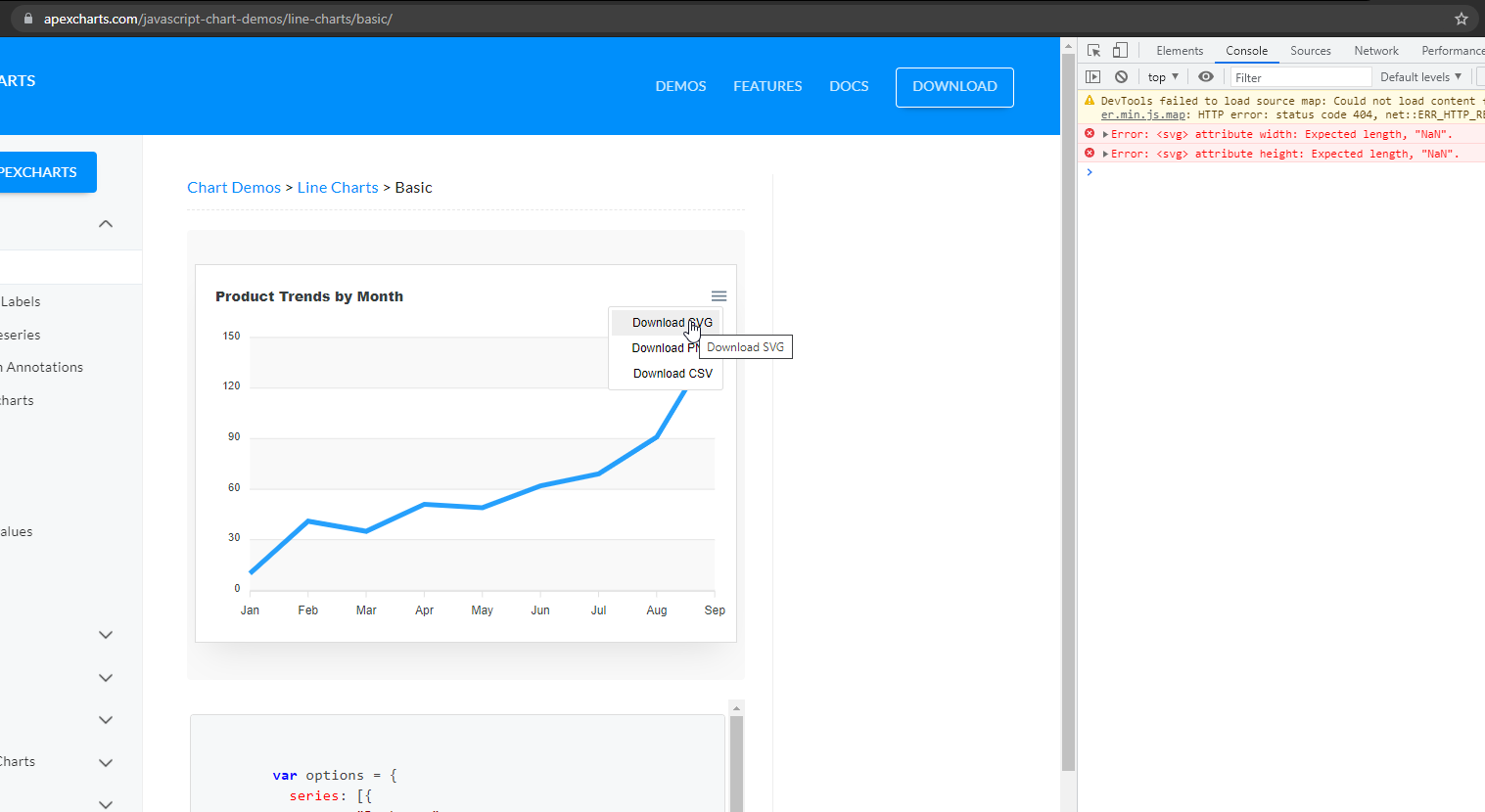Collapse the sidebar section with the up chevron
This screenshot has width=1485, height=812.
[x=105, y=223]
